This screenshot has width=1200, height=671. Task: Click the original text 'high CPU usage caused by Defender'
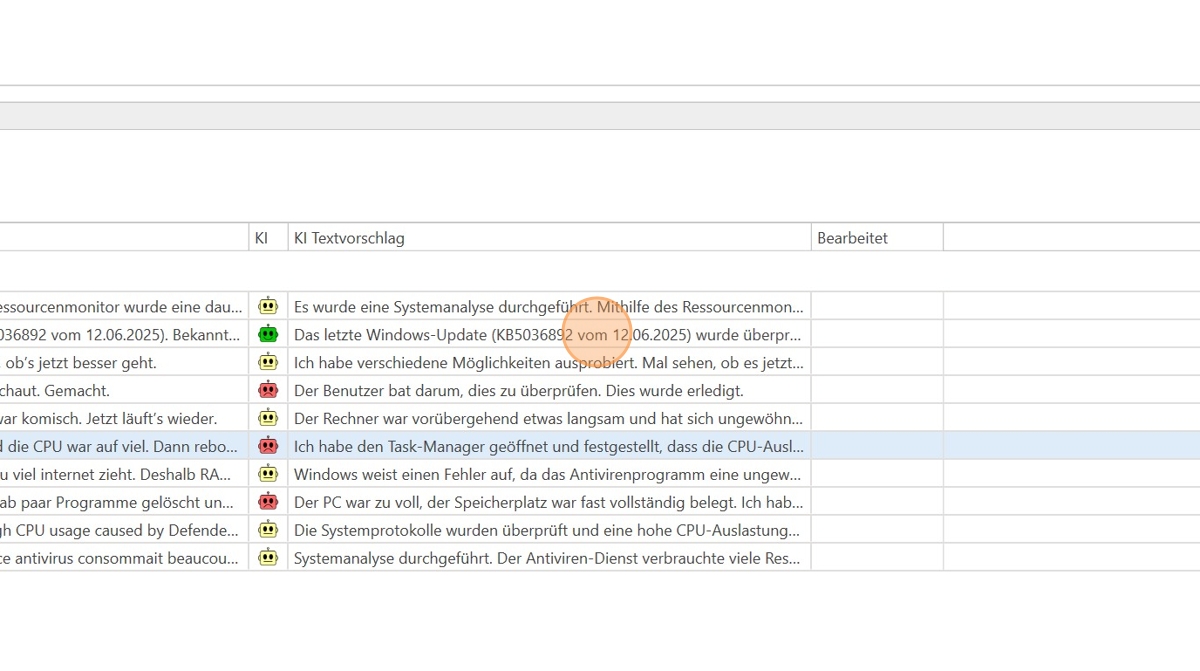[120, 530]
